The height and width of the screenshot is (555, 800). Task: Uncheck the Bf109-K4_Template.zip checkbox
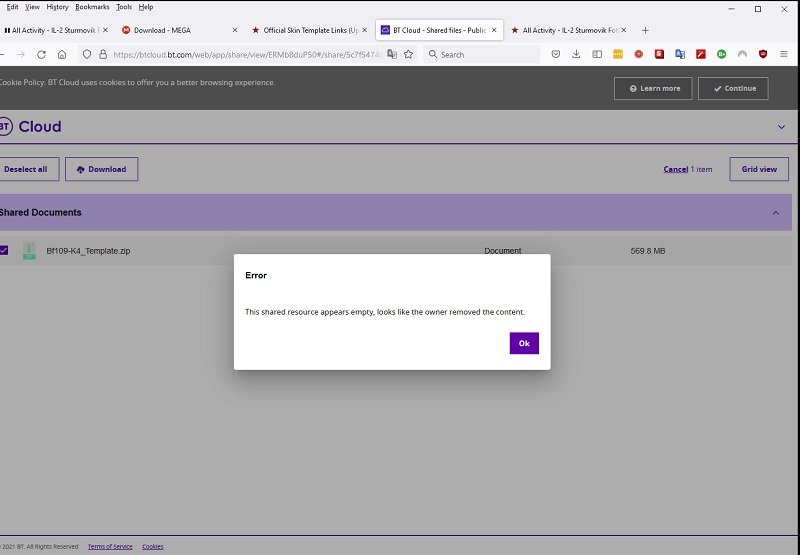pos(4,250)
